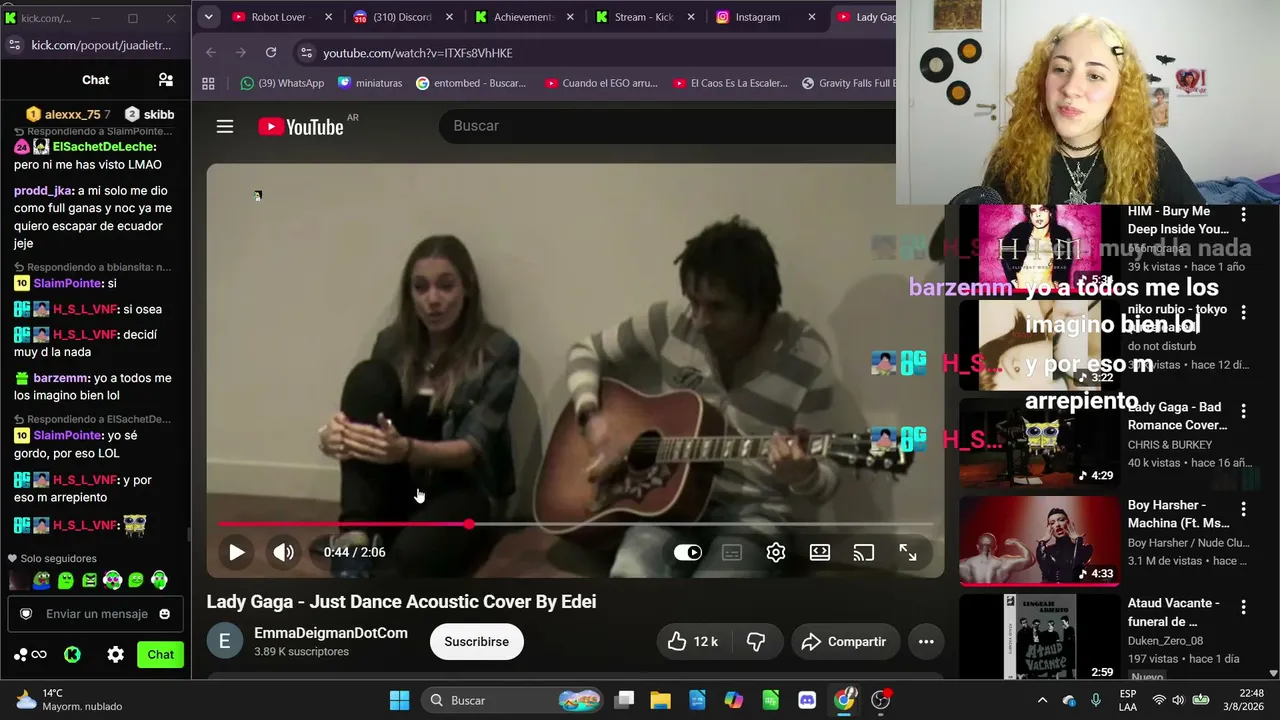Share video with Compartir button
The width and height of the screenshot is (1280, 720).
(845, 641)
